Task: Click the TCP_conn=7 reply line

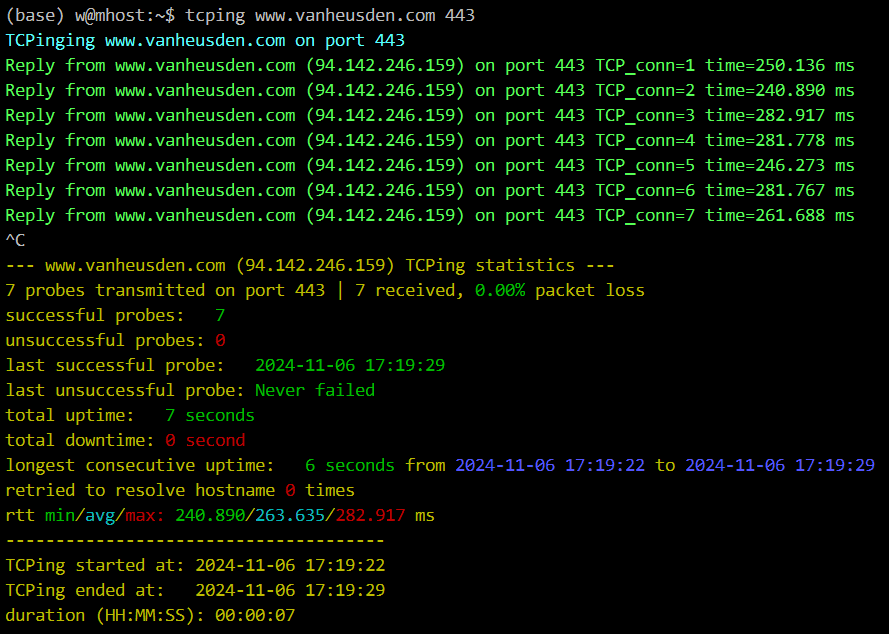Action: coord(430,215)
